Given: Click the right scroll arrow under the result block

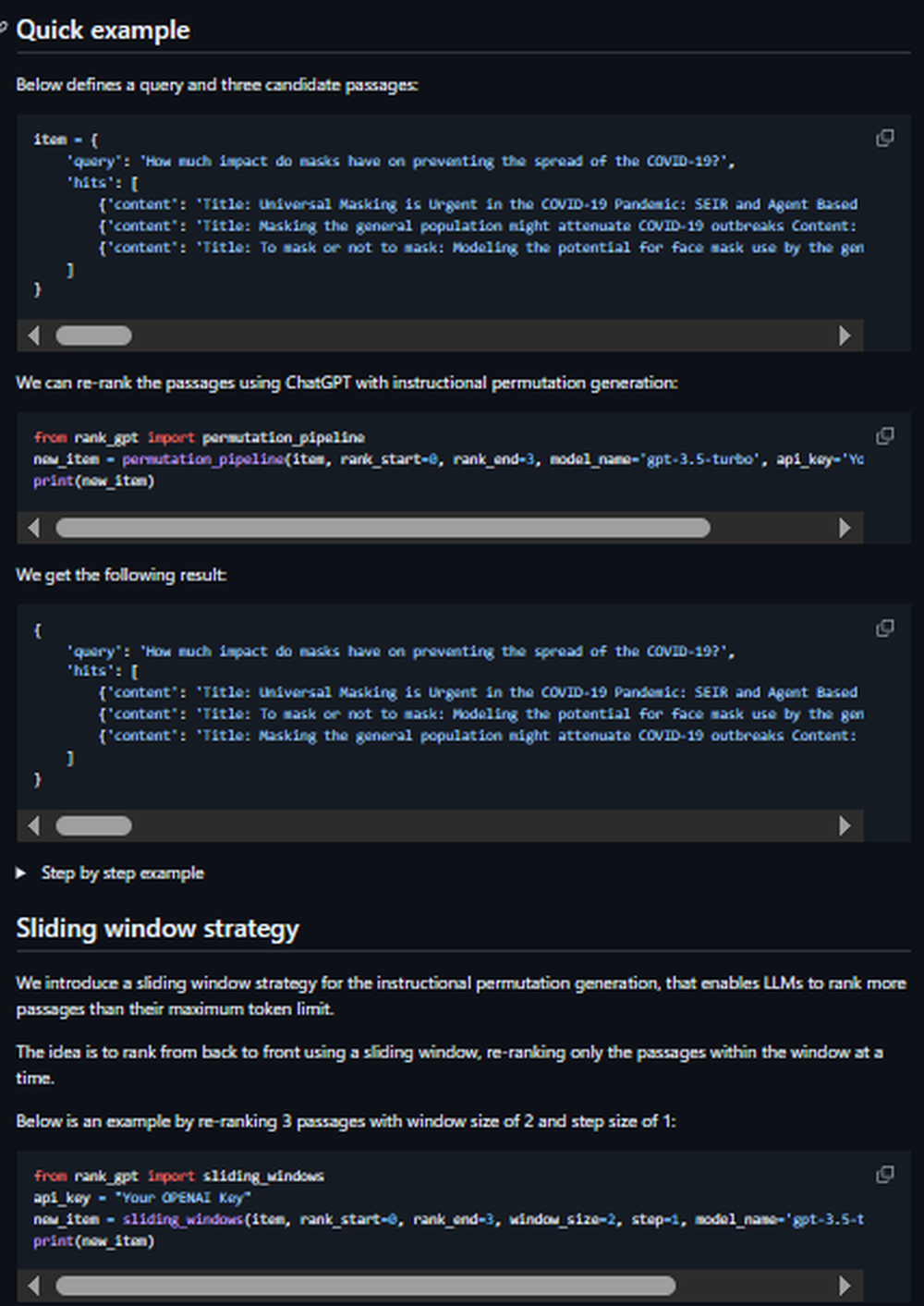Looking at the screenshot, I should [x=847, y=825].
